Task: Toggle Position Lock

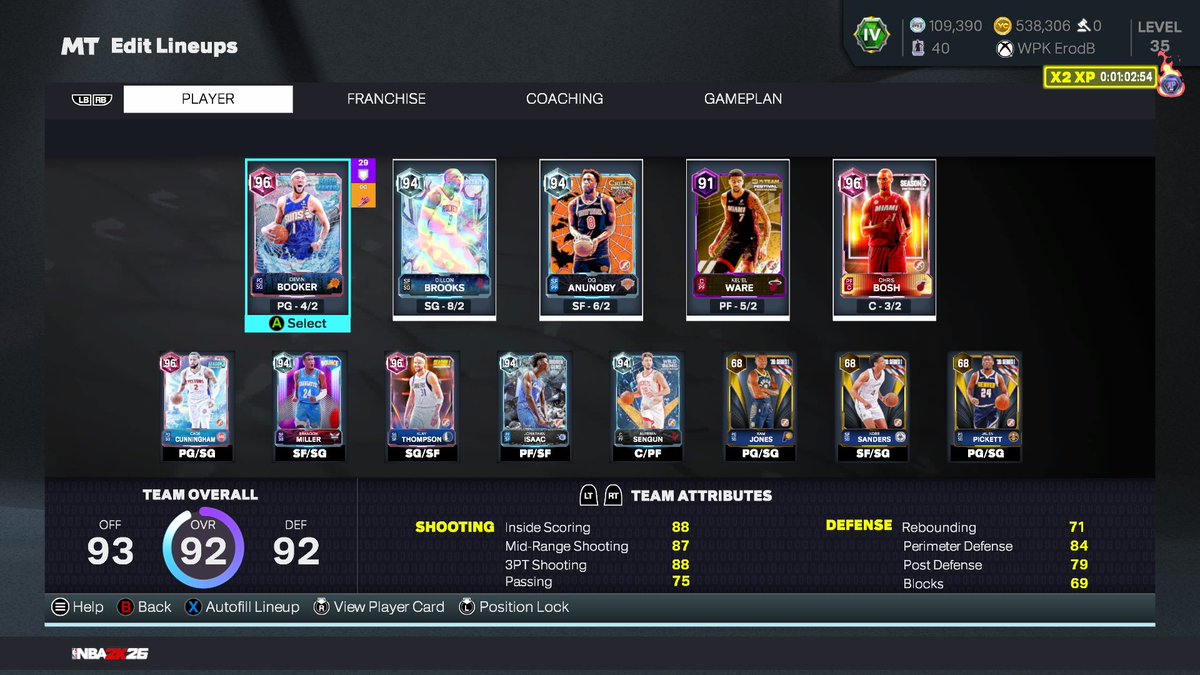Action: [514, 607]
